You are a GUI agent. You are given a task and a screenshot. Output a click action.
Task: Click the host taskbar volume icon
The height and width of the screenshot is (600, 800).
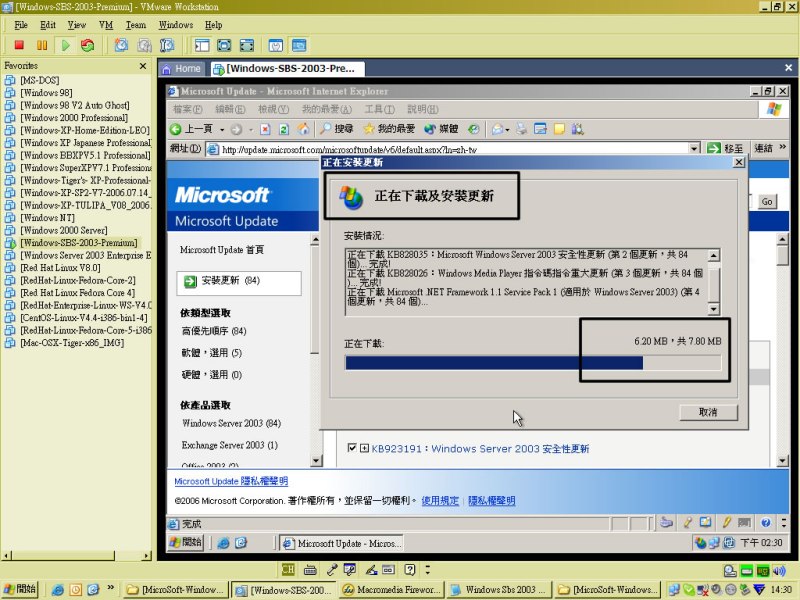pyautogui.click(x=779, y=570)
